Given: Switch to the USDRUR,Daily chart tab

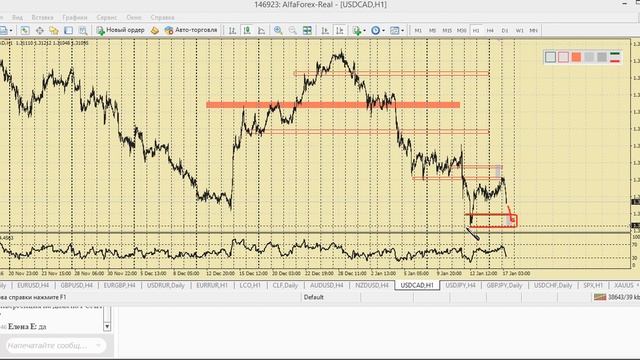Looking at the screenshot, I should point(166,285).
